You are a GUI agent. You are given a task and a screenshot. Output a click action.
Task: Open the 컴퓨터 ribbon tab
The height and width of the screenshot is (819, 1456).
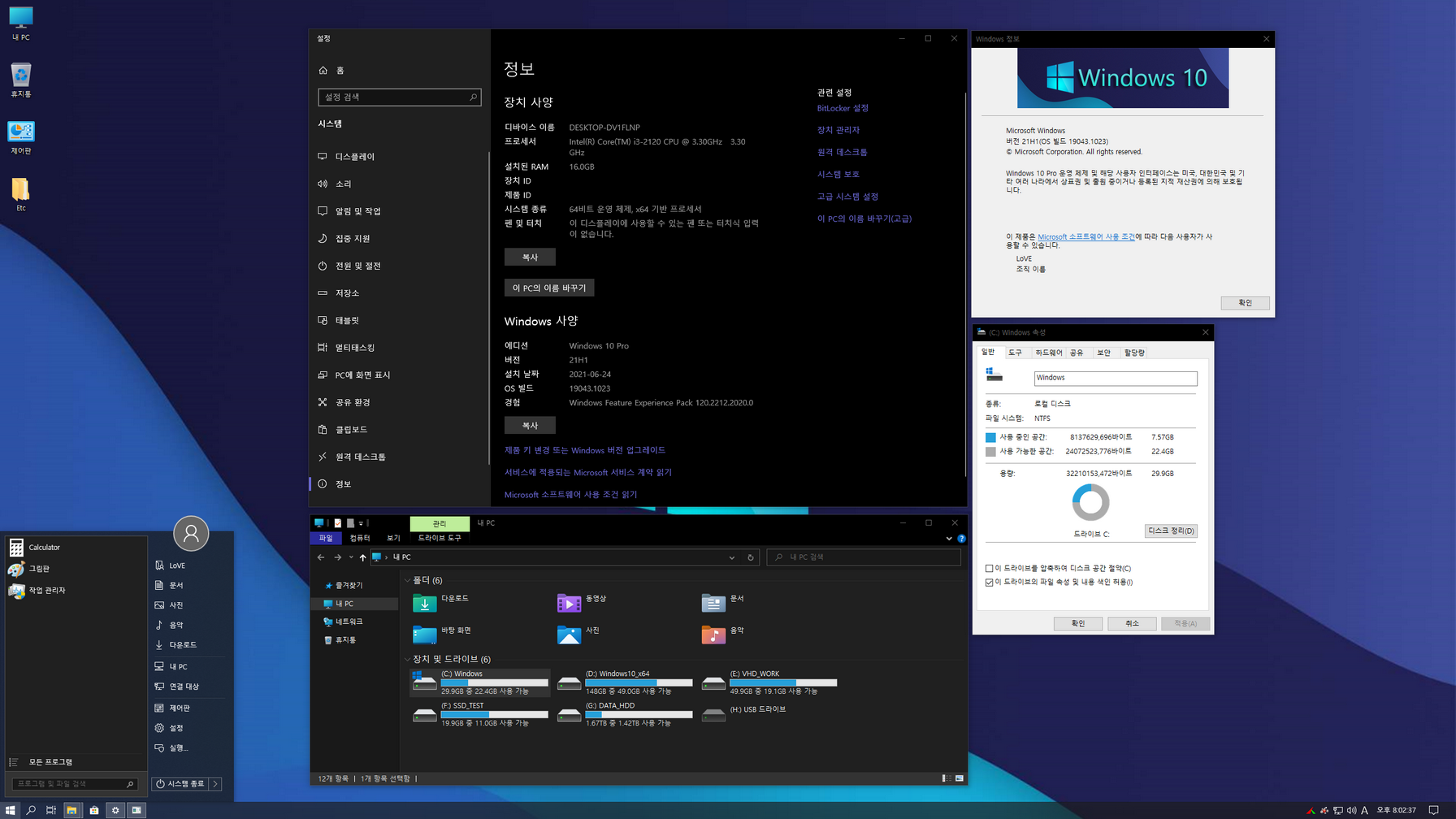359,538
